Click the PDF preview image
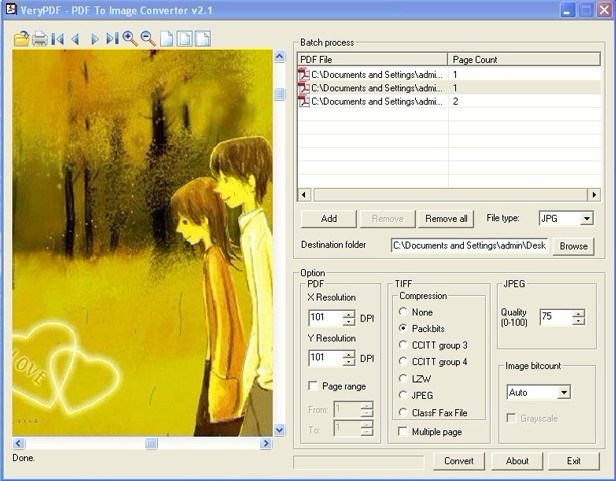Image resolution: width=616 pixels, height=481 pixels. point(142,243)
